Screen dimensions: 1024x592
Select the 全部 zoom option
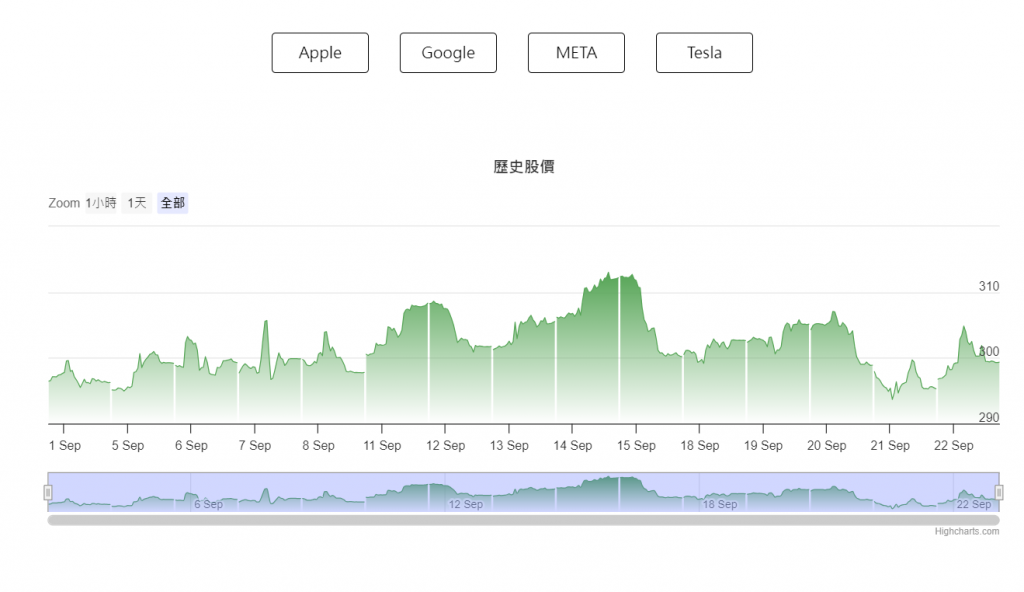tap(172, 203)
